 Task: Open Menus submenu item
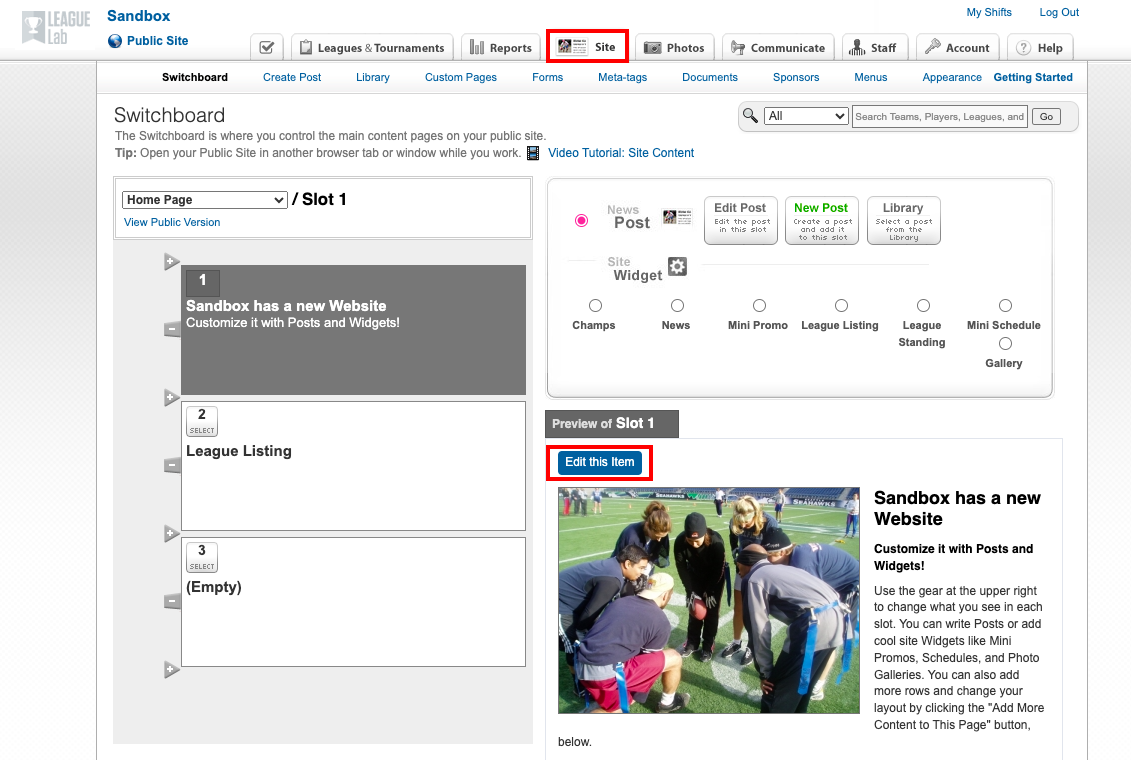[871, 77]
